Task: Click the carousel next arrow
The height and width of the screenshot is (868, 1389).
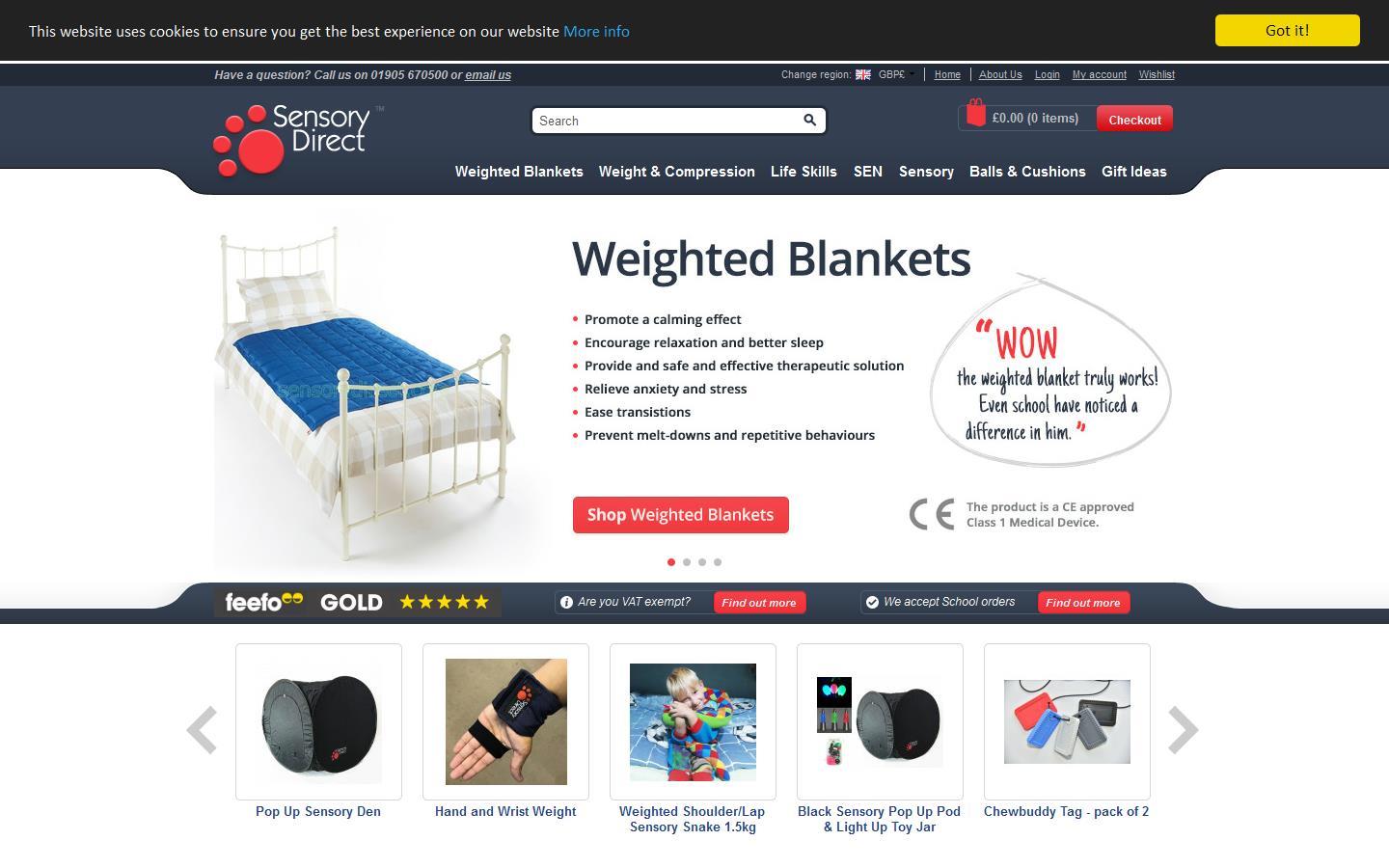Action: (1184, 730)
